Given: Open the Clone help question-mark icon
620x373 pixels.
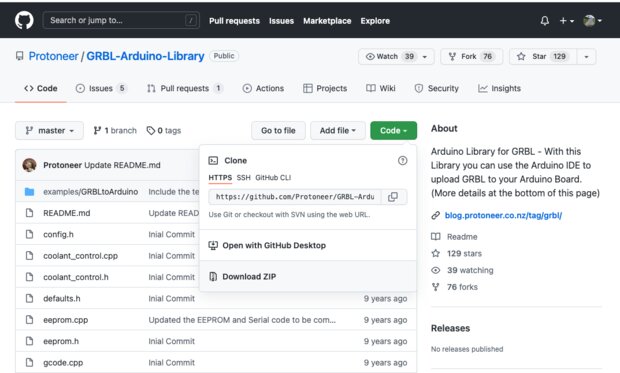Looking at the screenshot, I should (403, 161).
